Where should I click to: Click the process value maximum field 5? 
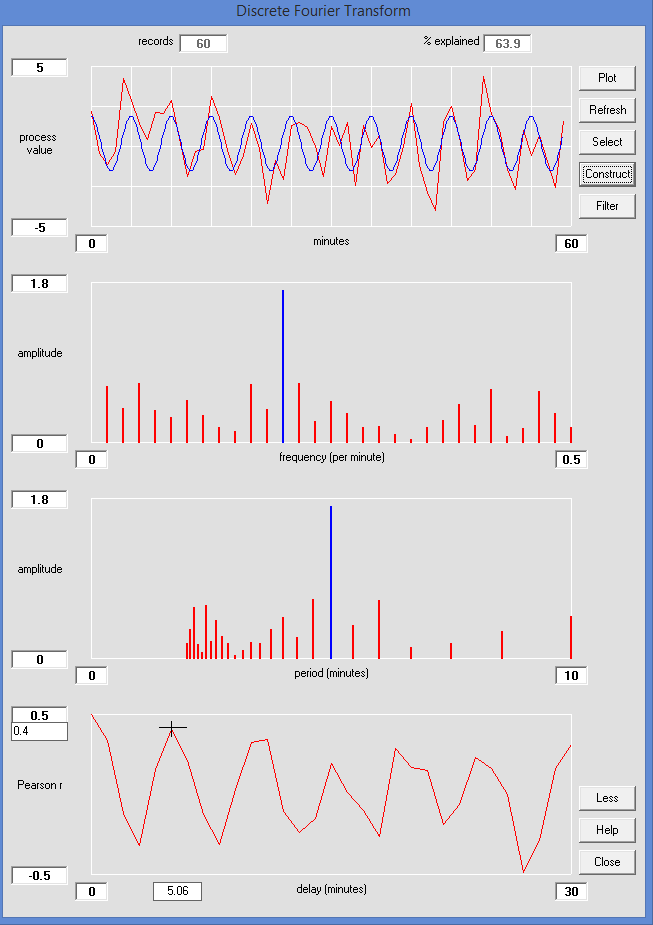[x=40, y=68]
